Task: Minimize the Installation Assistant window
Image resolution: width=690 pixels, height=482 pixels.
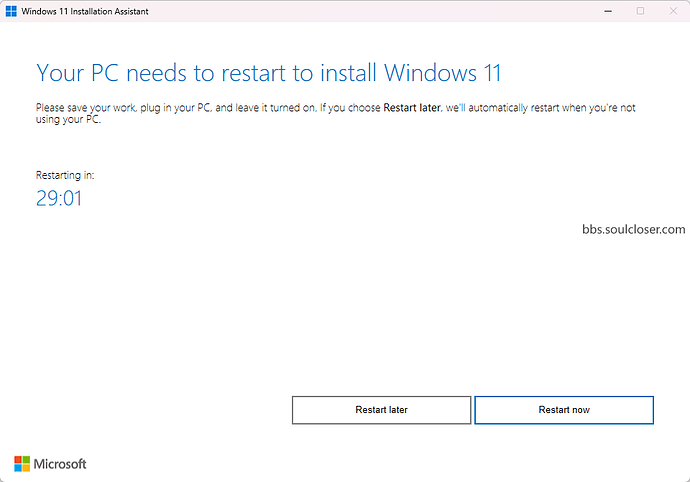Action: [x=608, y=11]
